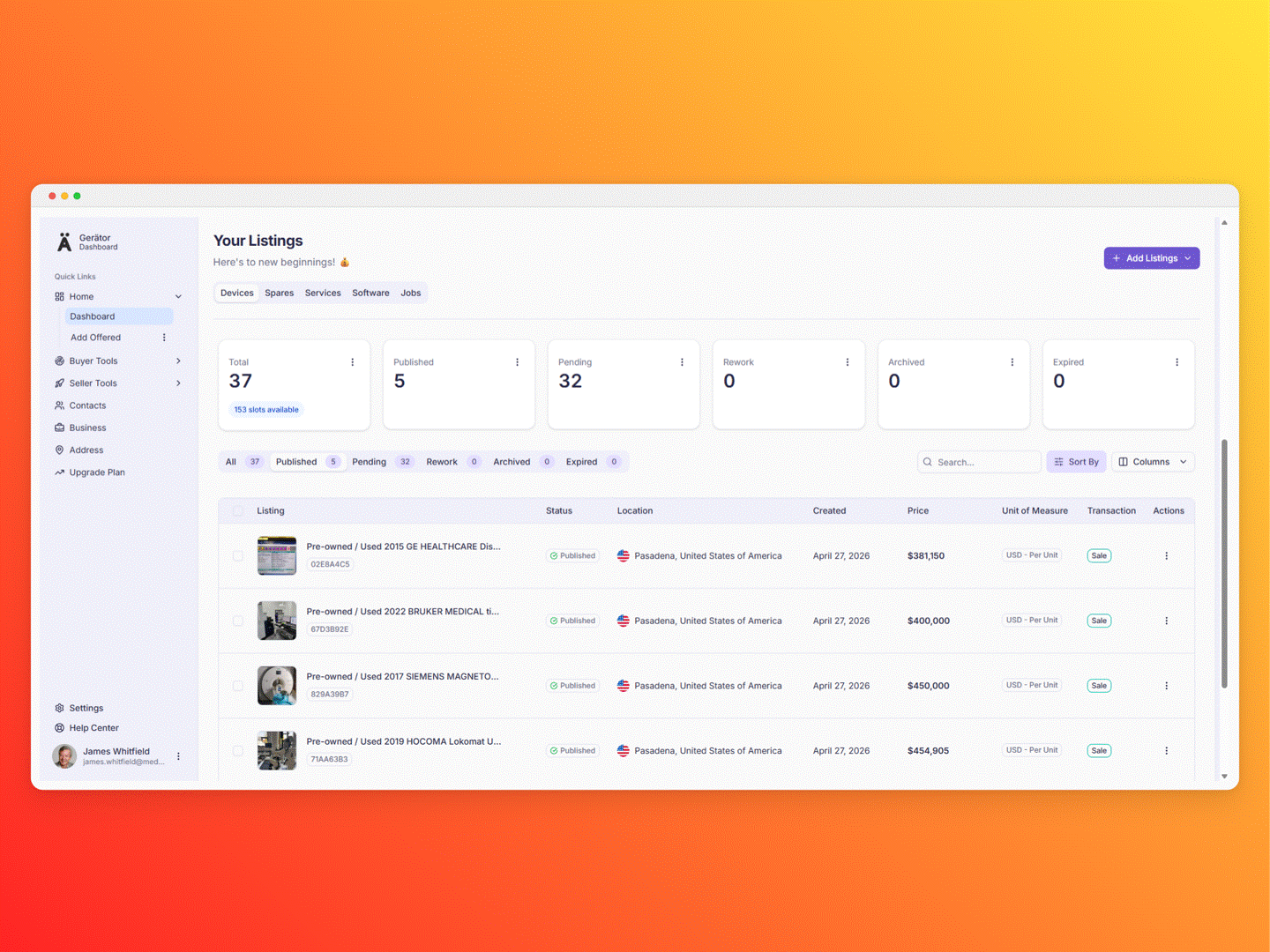Click the Gerätor logo icon
The image size is (1270, 952).
[64, 242]
